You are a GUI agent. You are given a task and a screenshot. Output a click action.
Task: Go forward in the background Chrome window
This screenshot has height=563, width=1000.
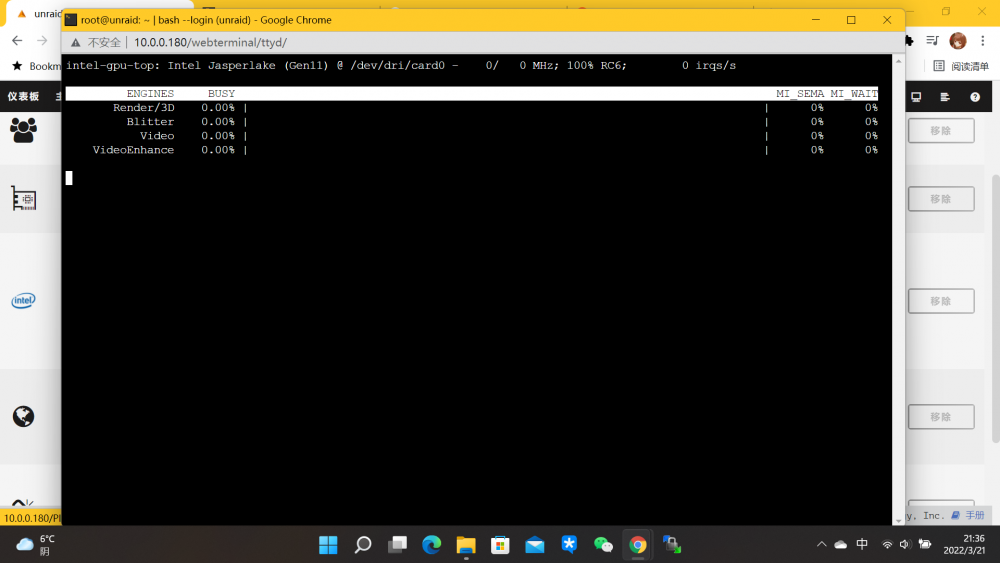click(42, 41)
